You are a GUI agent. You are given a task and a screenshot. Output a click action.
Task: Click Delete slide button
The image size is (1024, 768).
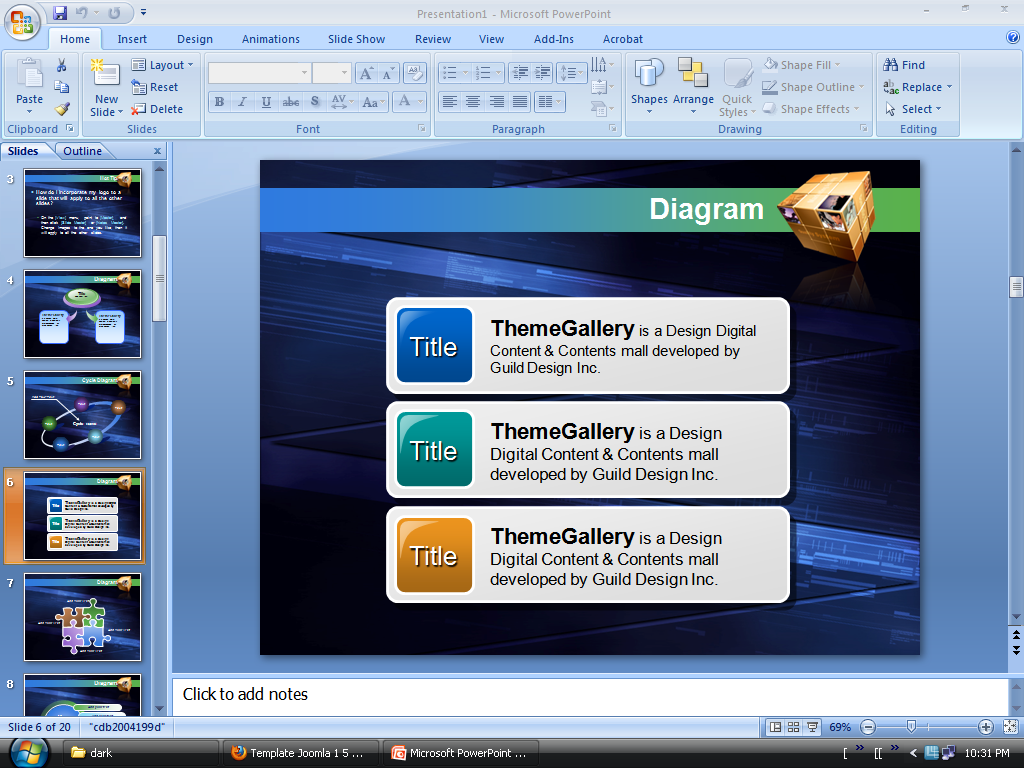click(x=157, y=109)
